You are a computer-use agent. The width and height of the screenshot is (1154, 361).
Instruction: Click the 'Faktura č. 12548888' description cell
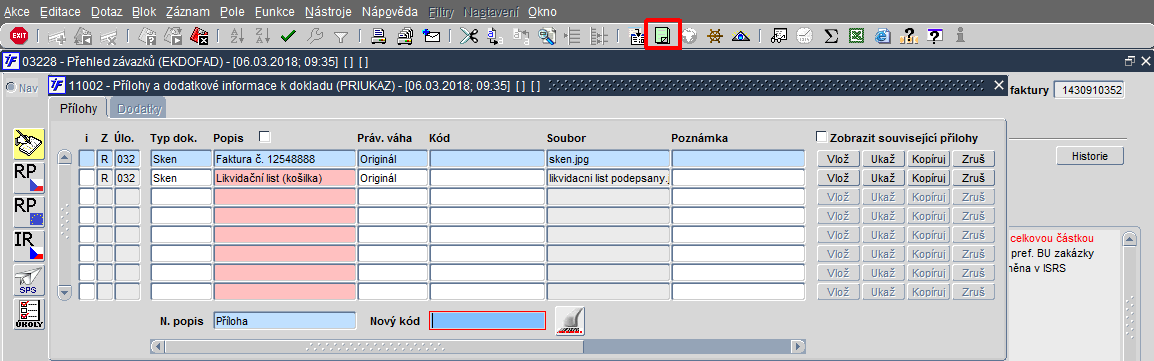coord(284,158)
